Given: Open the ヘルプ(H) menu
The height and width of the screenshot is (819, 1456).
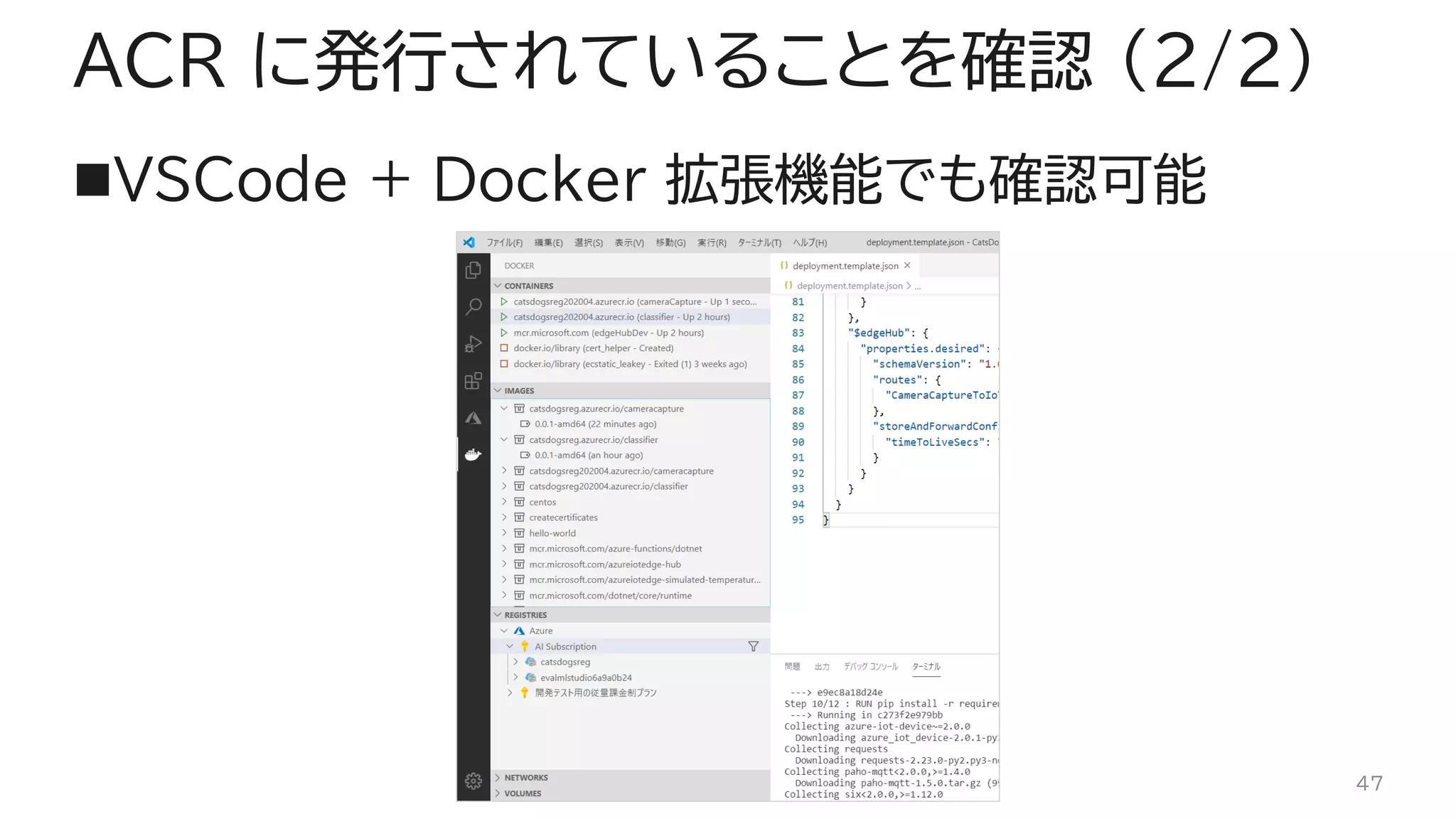Looking at the screenshot, I should click(810, 242).
